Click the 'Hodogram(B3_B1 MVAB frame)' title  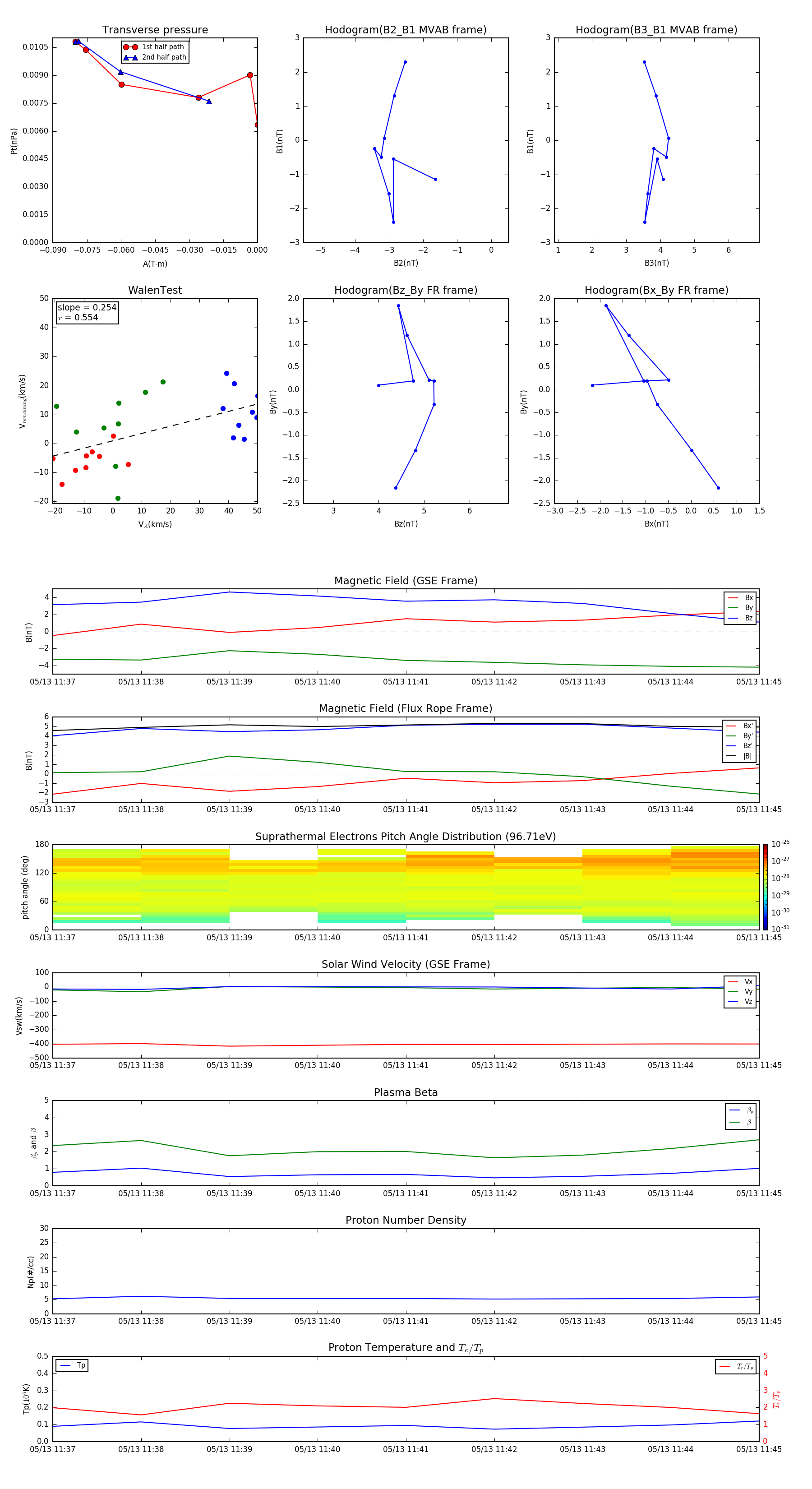[x=656, y=30]
